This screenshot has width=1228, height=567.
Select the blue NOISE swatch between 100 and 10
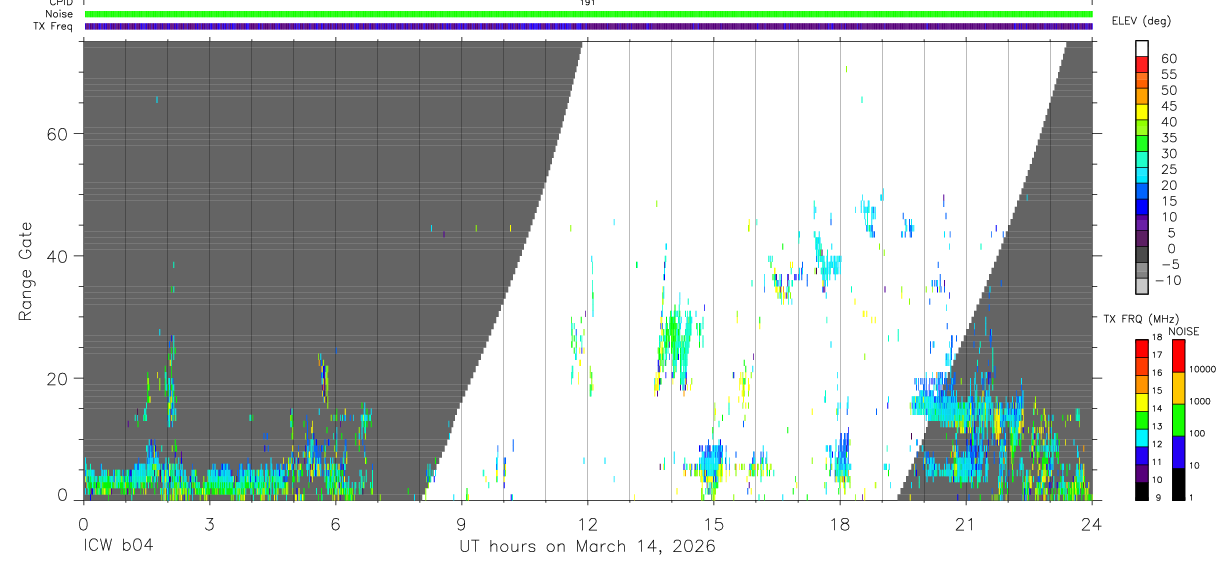point(1178,451)
